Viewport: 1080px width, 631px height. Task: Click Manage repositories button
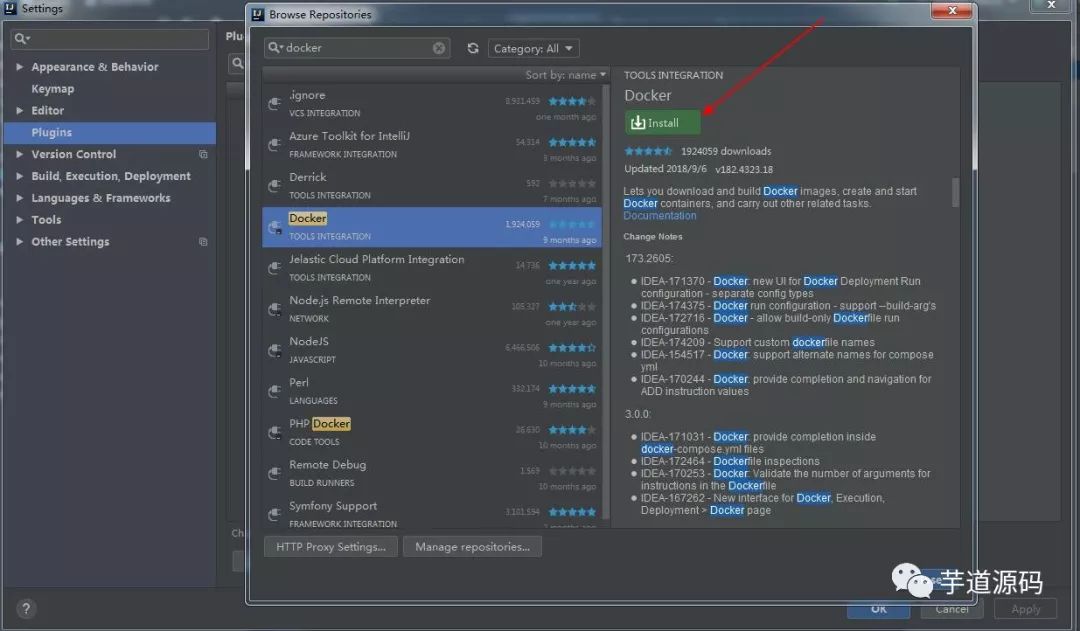pos(472,547)
